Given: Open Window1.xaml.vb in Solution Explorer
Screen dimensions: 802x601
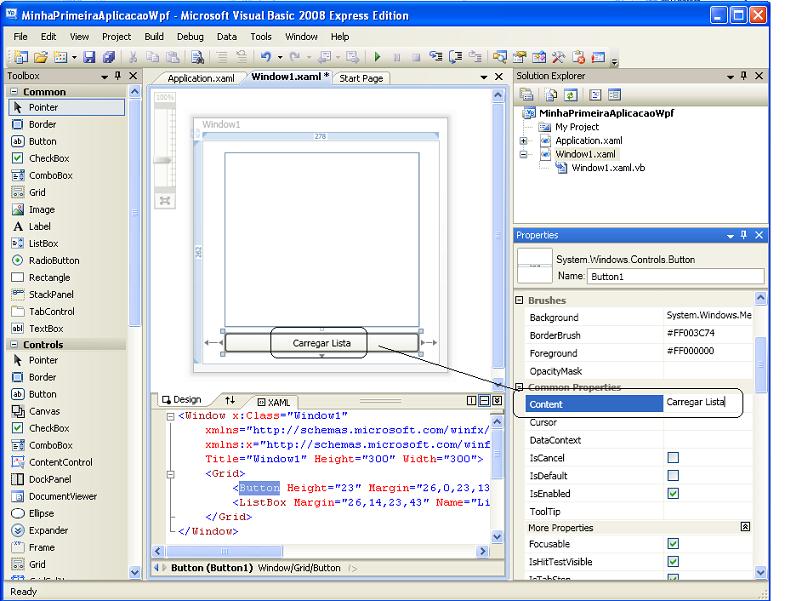Looking at the screenshot, I should click(607, 168).
